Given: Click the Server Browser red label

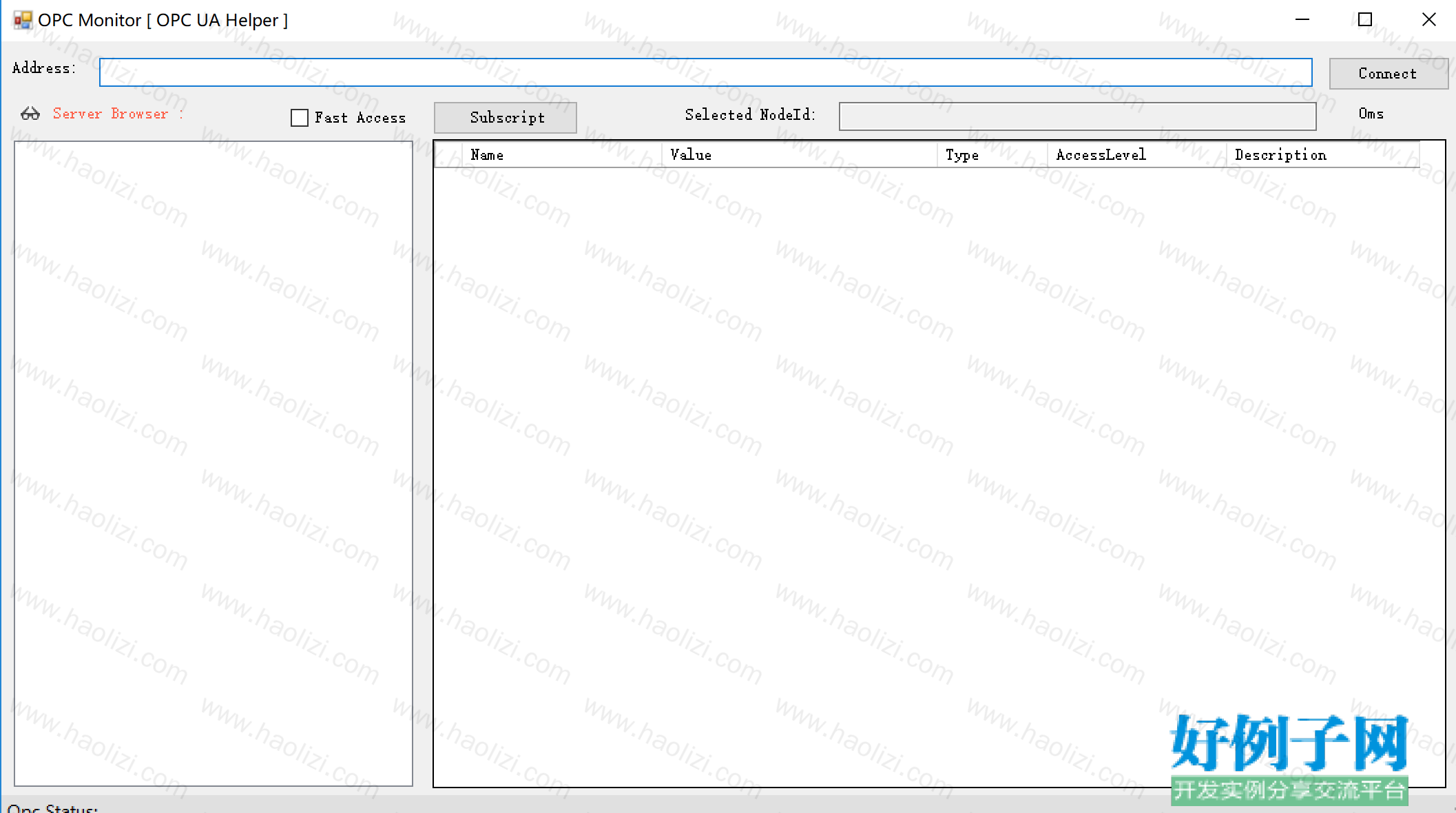Looking at the screenshot, I should pos(118,114).
